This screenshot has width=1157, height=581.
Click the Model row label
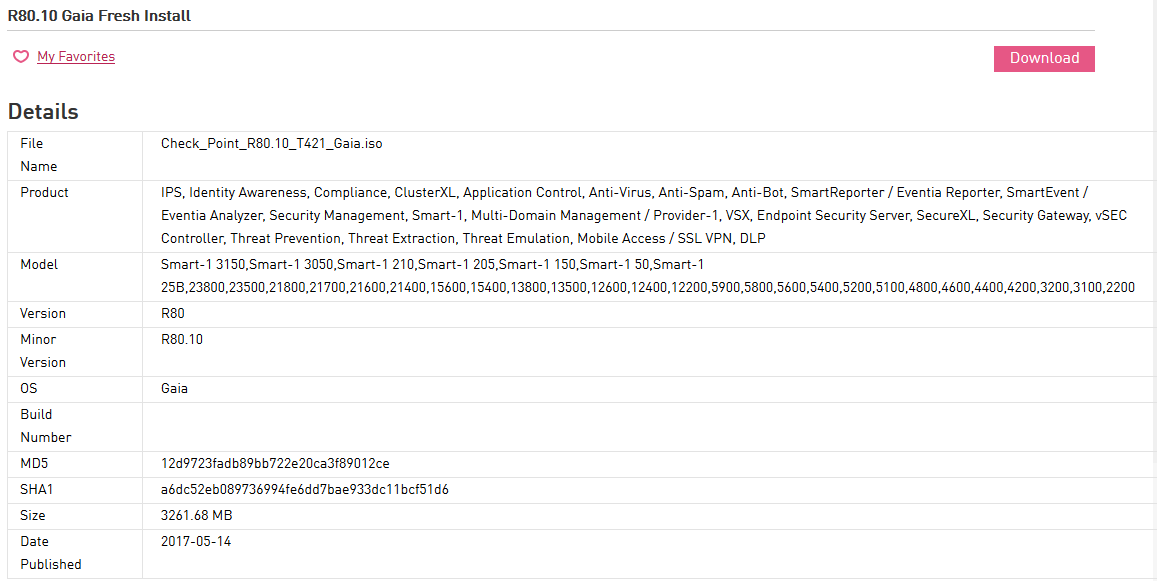click(x=39, y=265)
